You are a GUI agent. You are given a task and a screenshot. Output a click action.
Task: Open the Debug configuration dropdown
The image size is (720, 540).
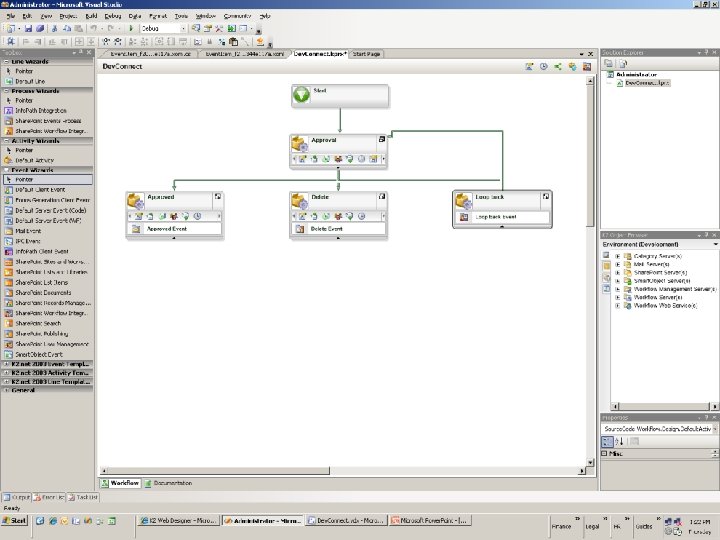pos(183,28)
